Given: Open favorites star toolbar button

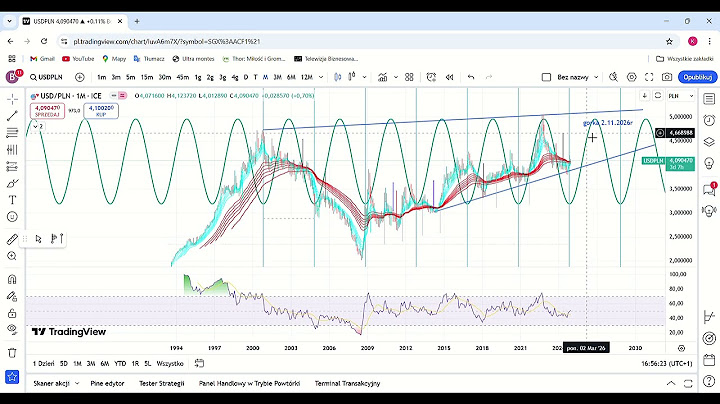Looking at the screenshot, I should (x=12, y=377).
